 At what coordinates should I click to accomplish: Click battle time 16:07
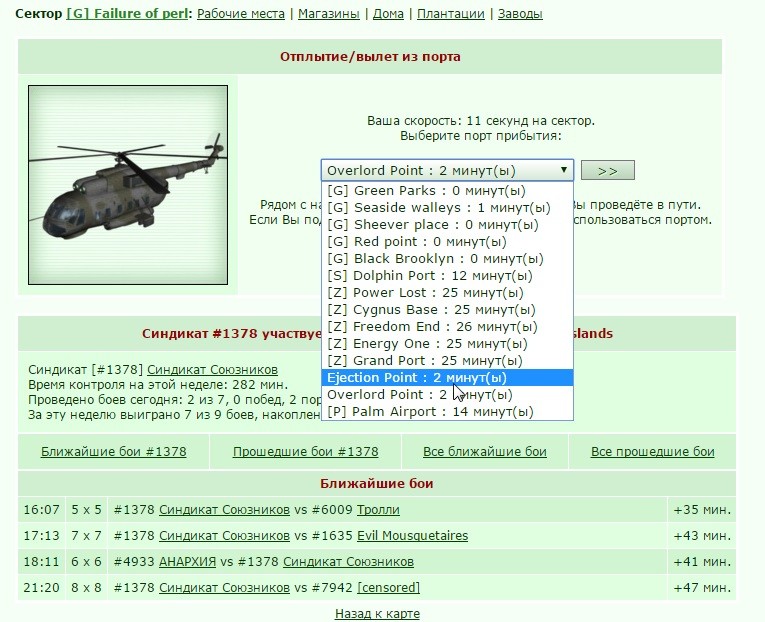41,510
